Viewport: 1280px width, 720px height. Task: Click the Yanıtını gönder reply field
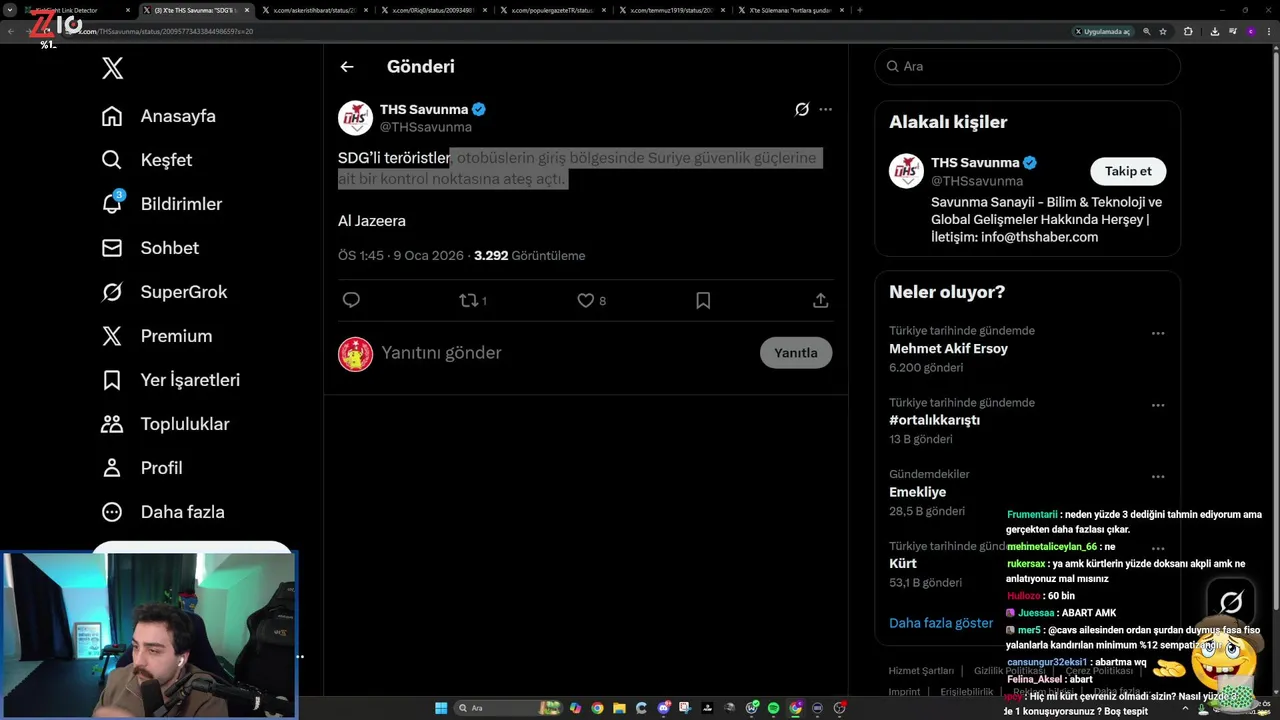coord(566,353)
